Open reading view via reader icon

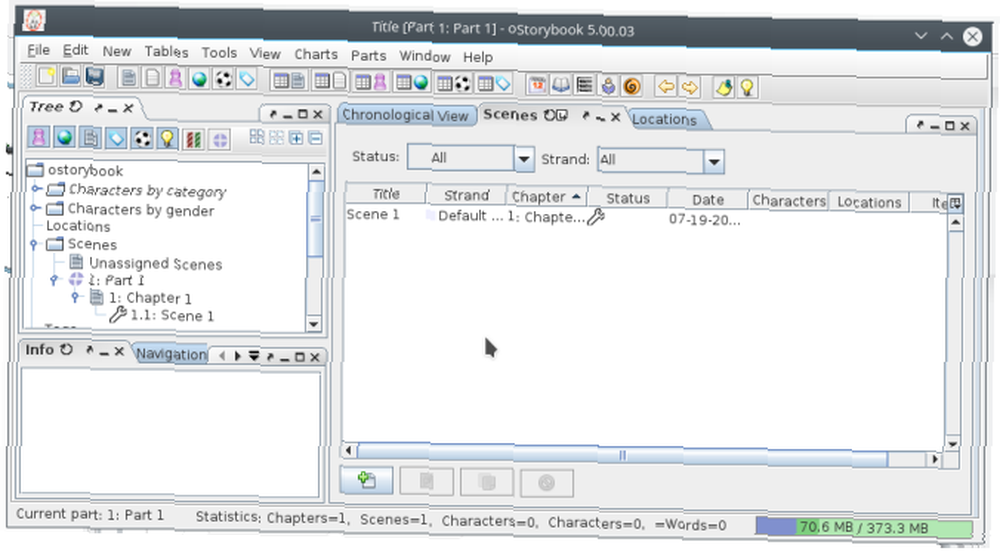(608, 85)
